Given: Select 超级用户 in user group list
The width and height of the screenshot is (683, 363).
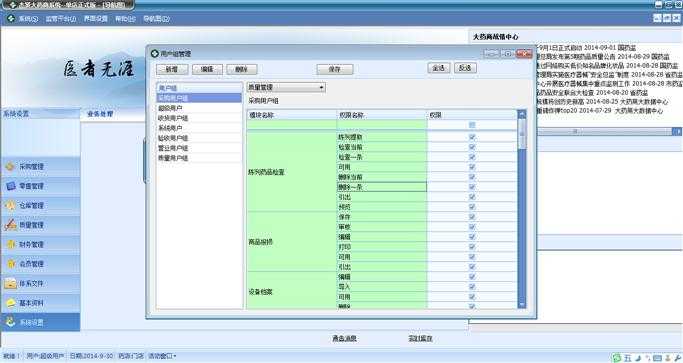Looking at the screenshot, I should pos(199,108).
